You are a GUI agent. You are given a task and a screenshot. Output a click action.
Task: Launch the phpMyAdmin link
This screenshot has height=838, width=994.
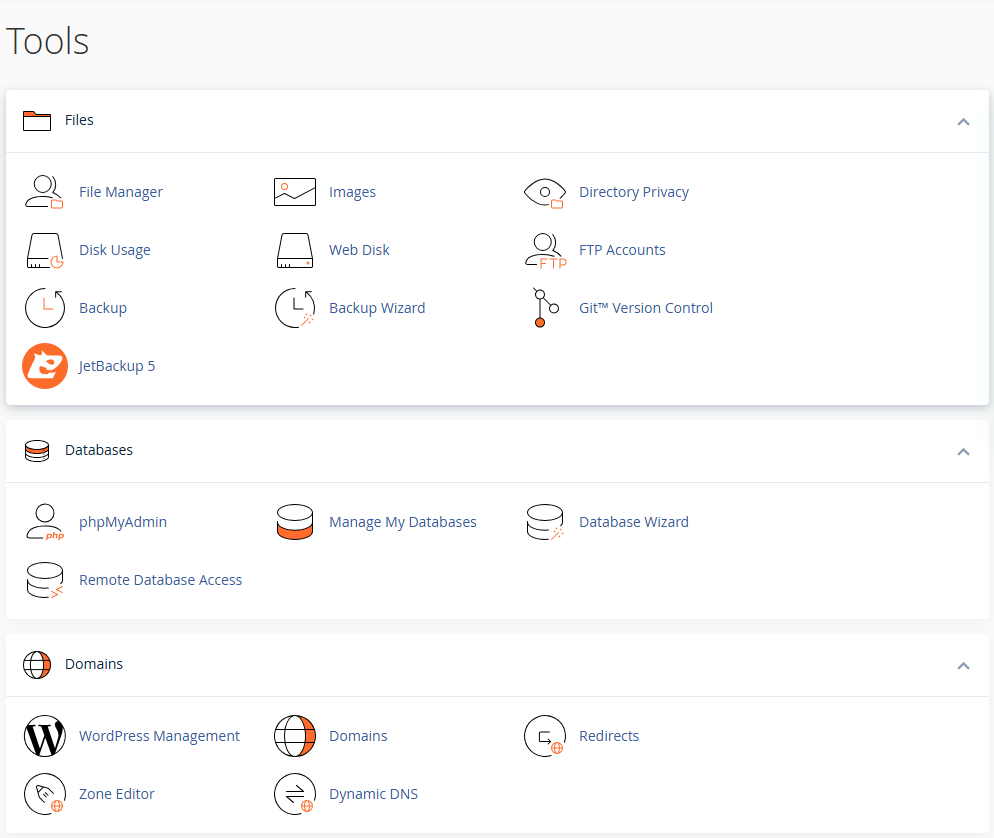(123, 522)
